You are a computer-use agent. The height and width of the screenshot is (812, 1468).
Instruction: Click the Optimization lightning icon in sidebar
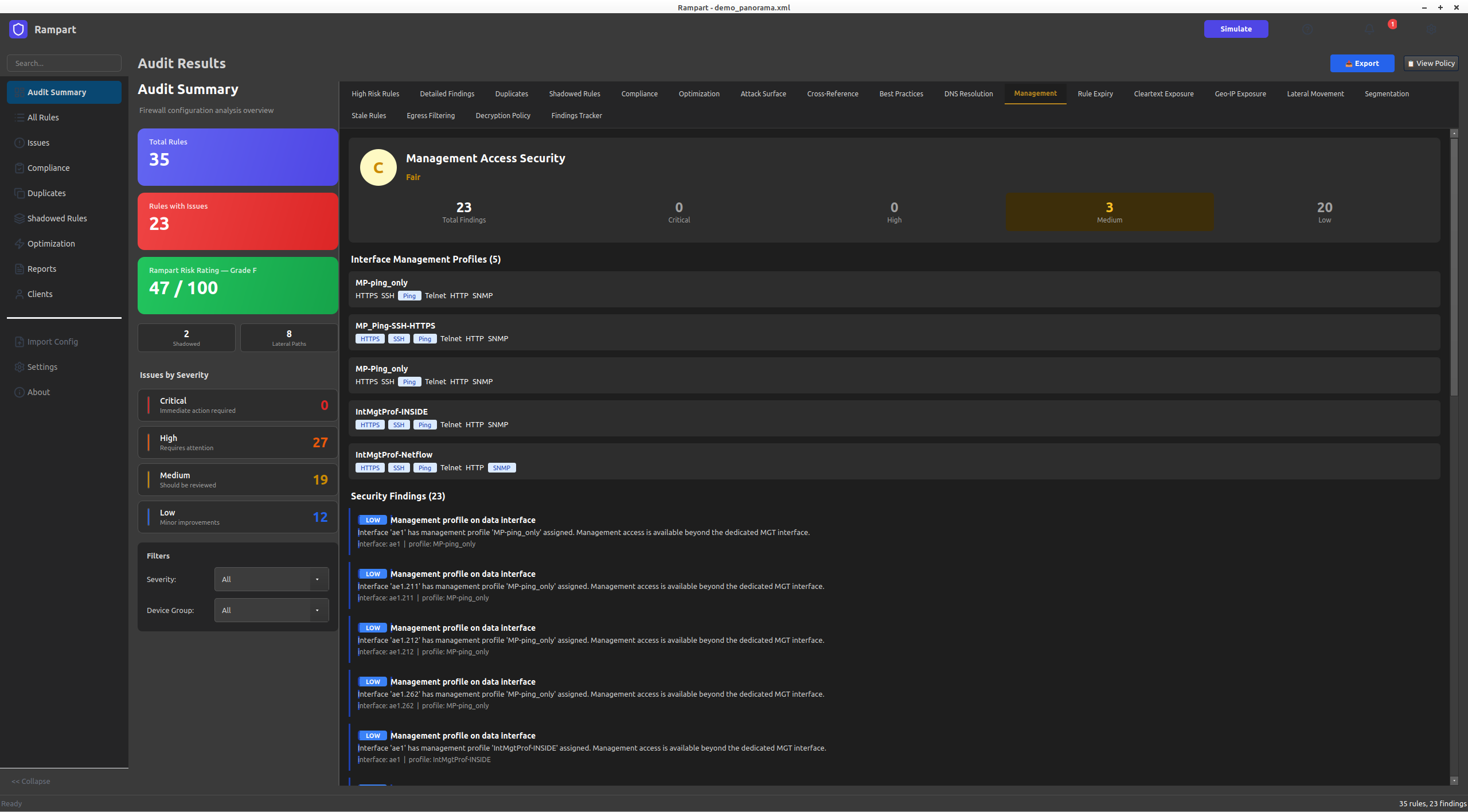(x=19, y=244)
